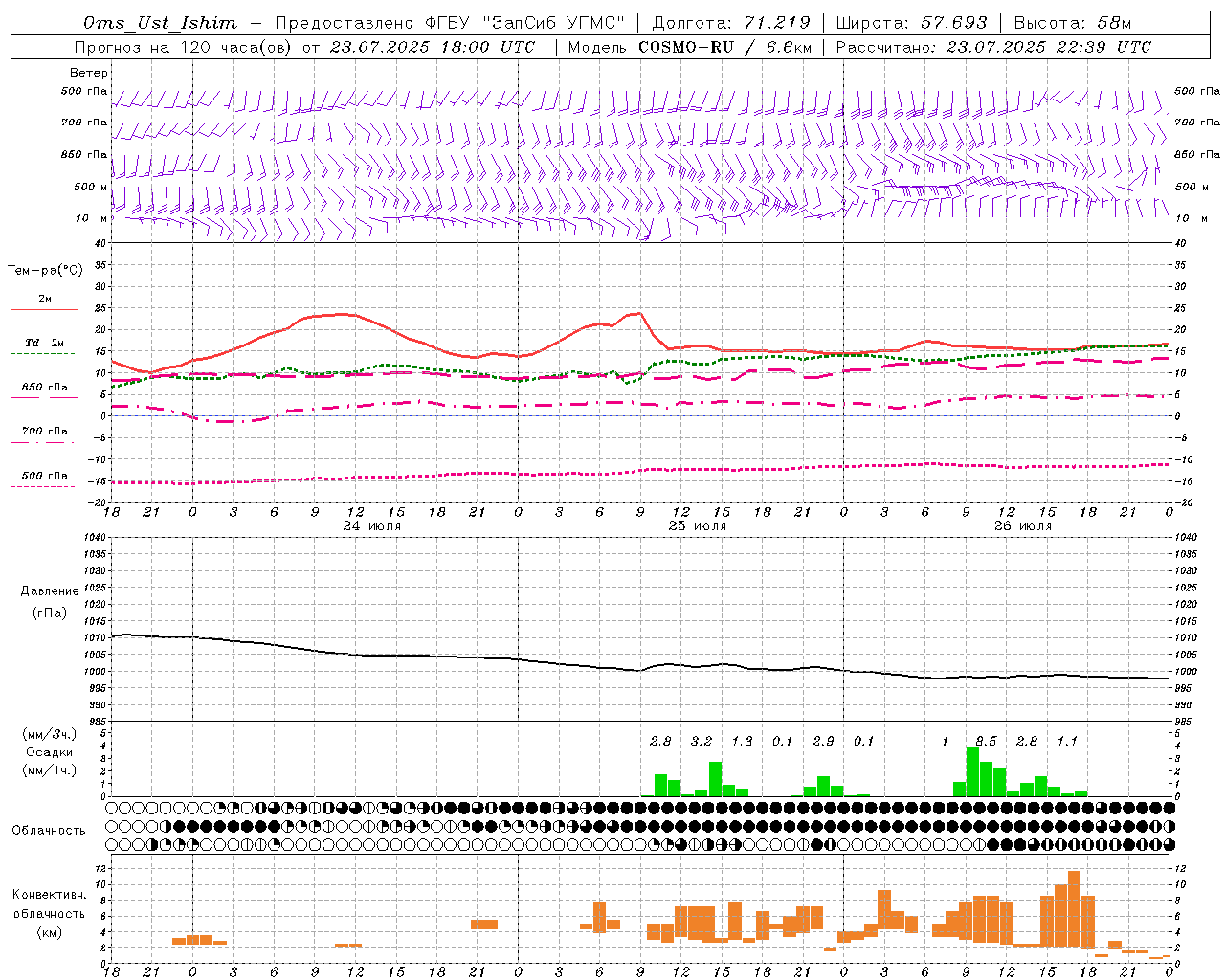
Task: Click the (мм/1ч.) unit label
Action: 50,770
